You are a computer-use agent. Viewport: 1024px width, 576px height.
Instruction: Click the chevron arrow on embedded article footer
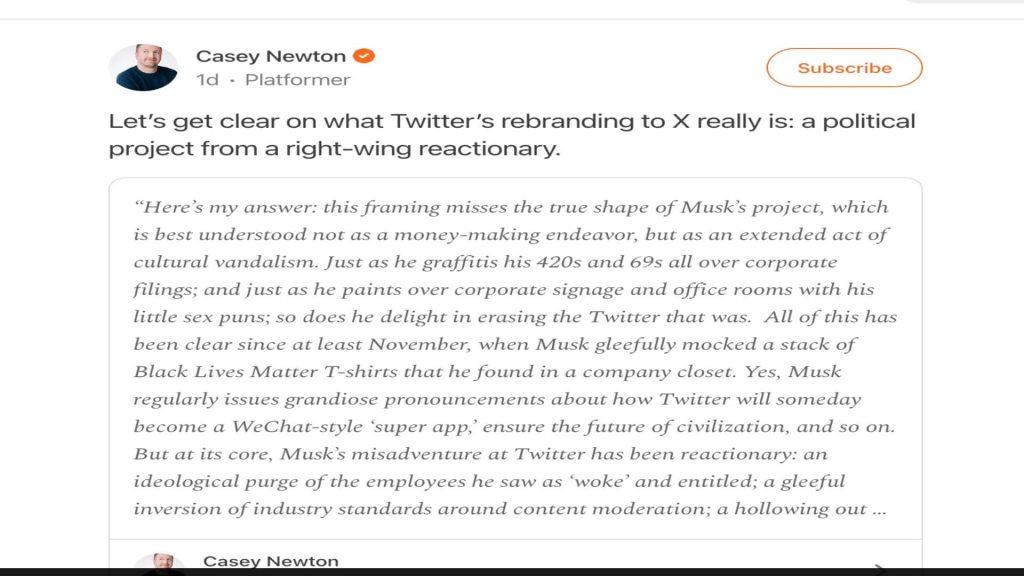coord(878,566)
